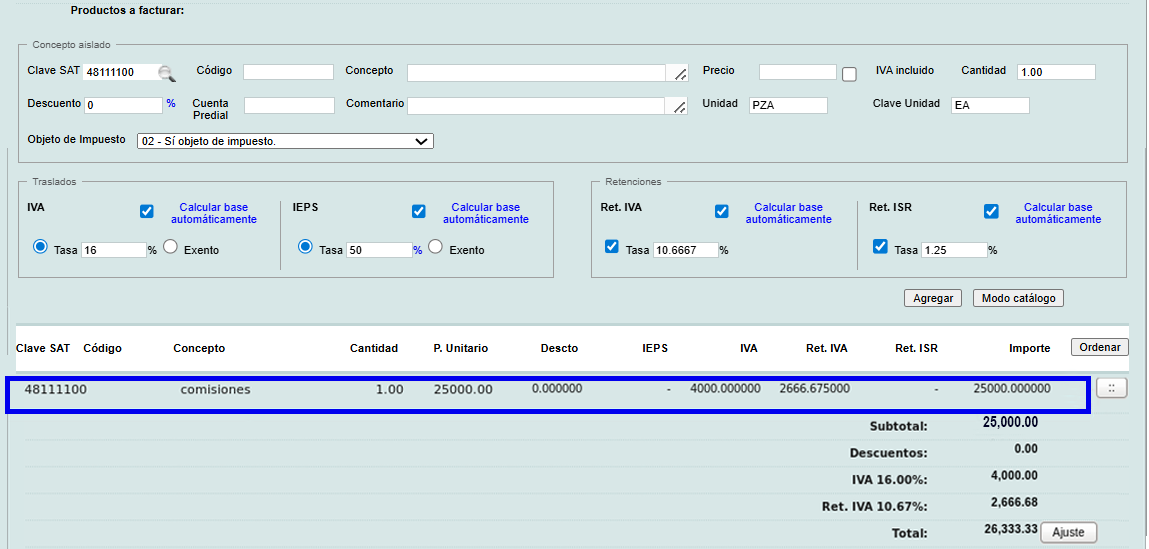Screen dimensions: 1149x549
Task: Switch to Modo catálogo
Action: [1017, 298]
